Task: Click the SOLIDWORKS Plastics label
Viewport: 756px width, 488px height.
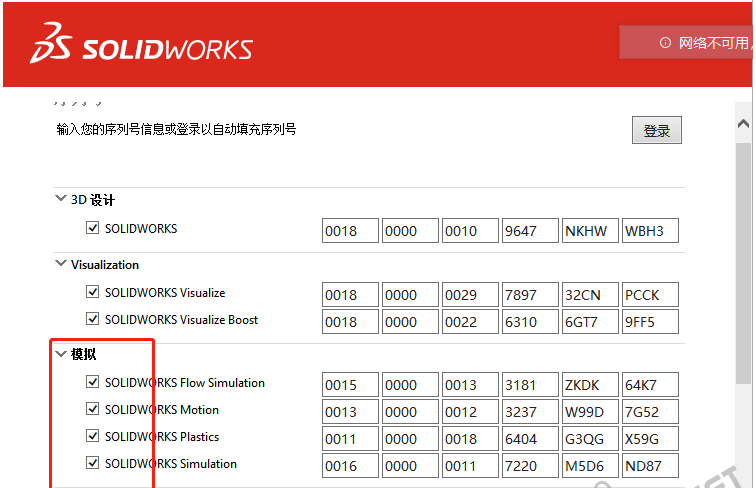Action: point(162,436)
